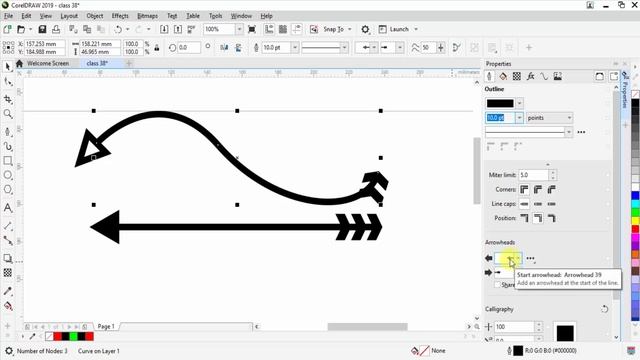Toggle Show Guidelines button
The width and height of the screenshot is (640, 360).
point(297,29)
